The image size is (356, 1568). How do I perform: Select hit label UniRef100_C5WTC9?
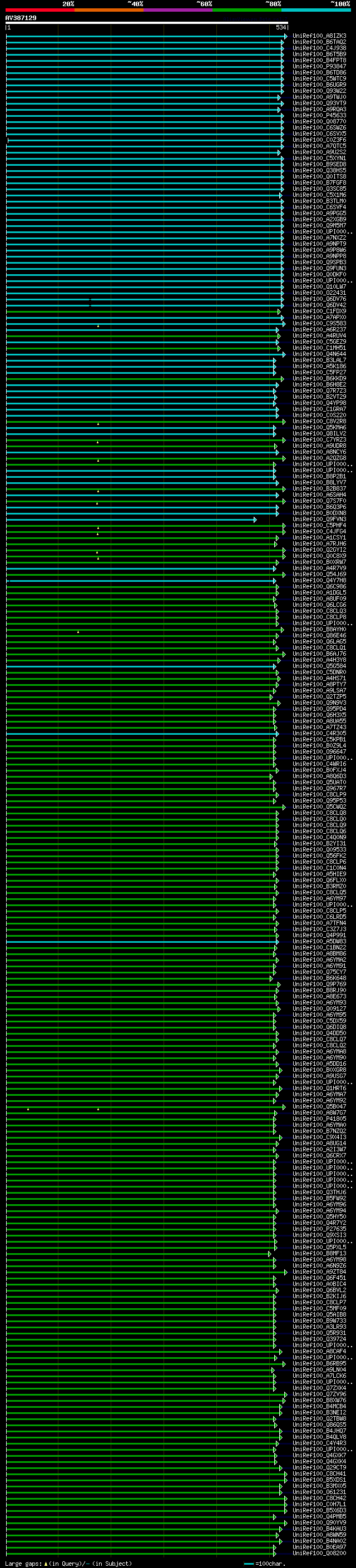[x=319, y=78]
